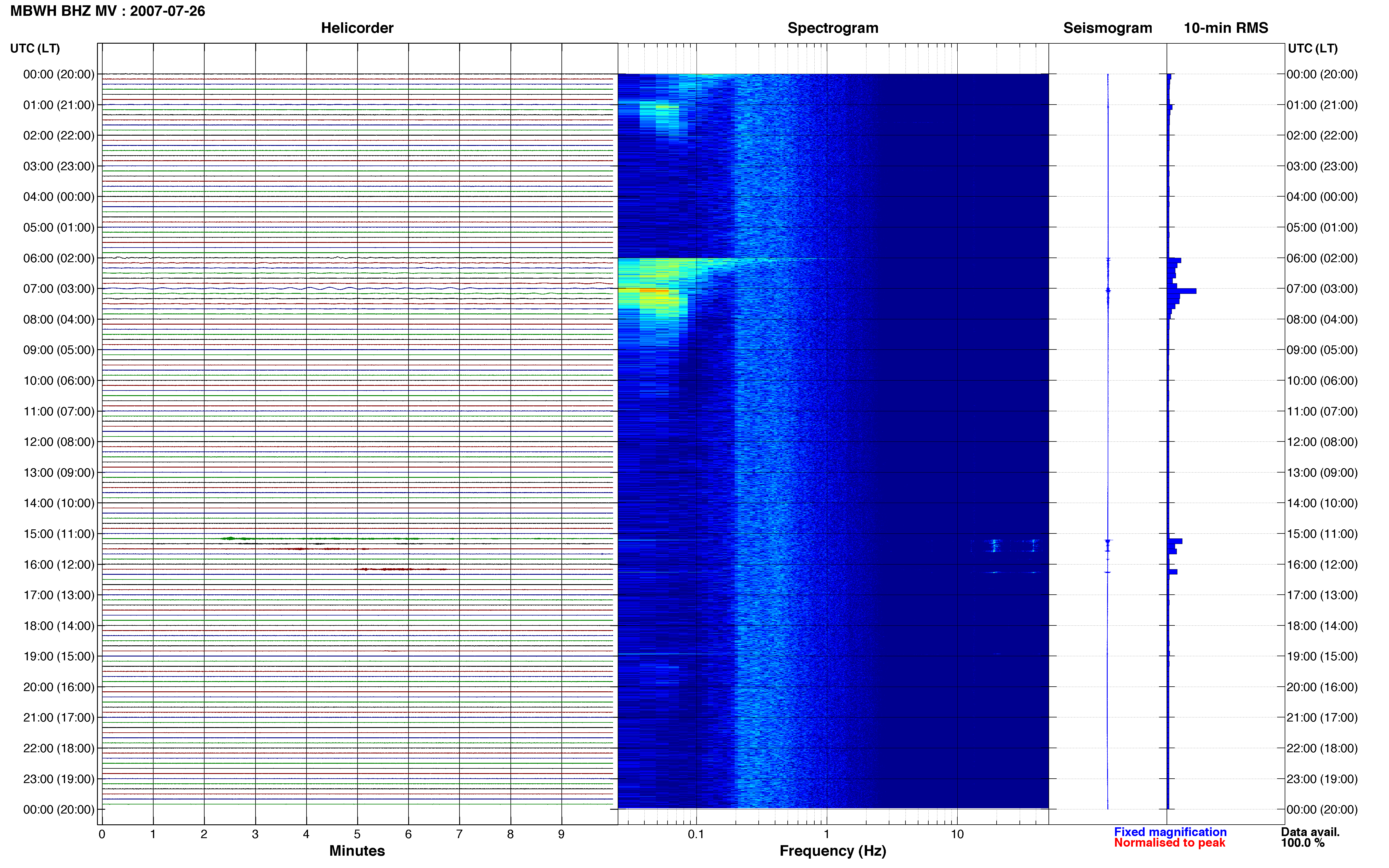
Task: Click the left '10:00 (06:00)' time label
Action: click(59, 381)
